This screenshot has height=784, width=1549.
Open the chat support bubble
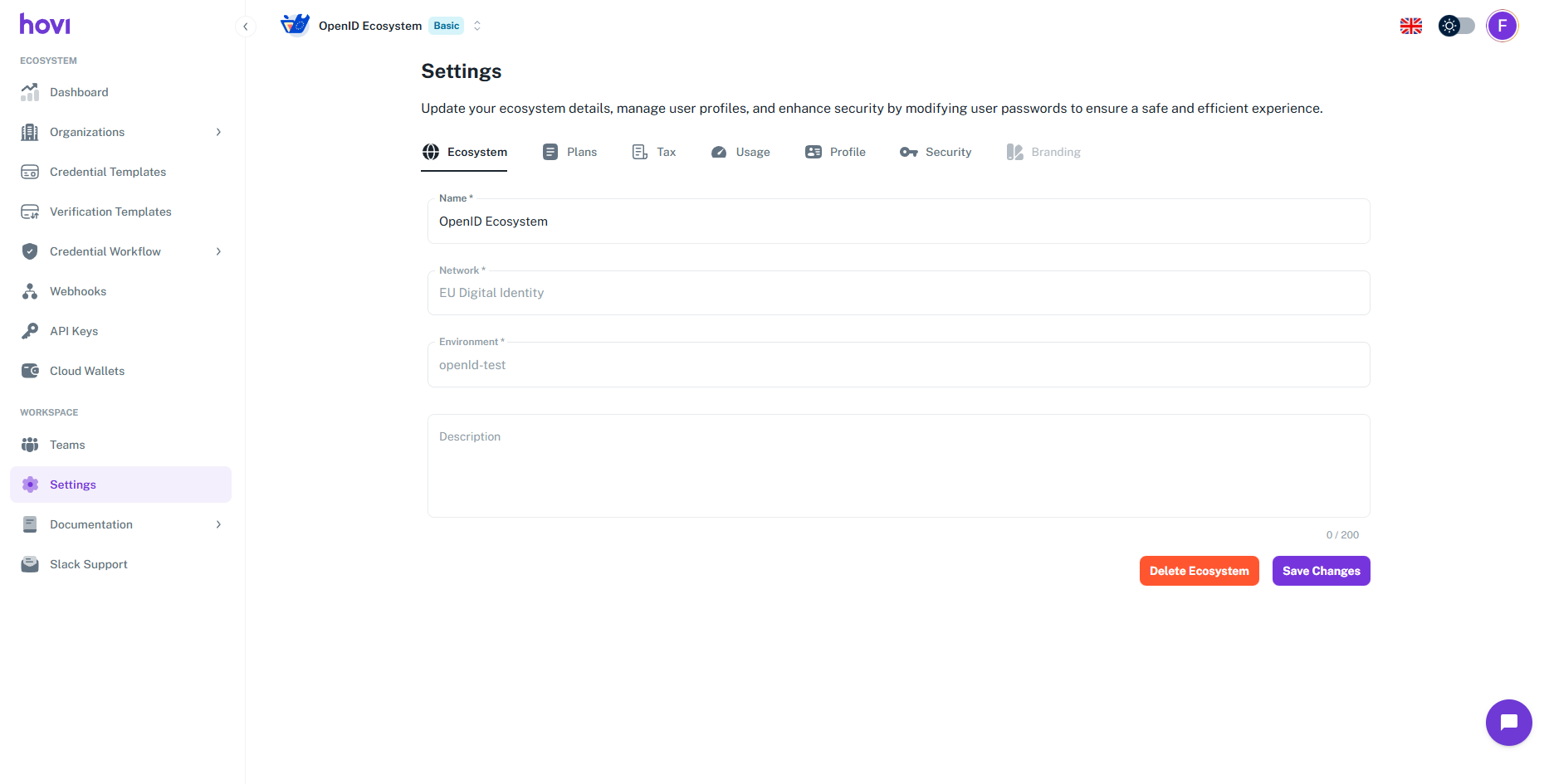(x=1508, y=723)
